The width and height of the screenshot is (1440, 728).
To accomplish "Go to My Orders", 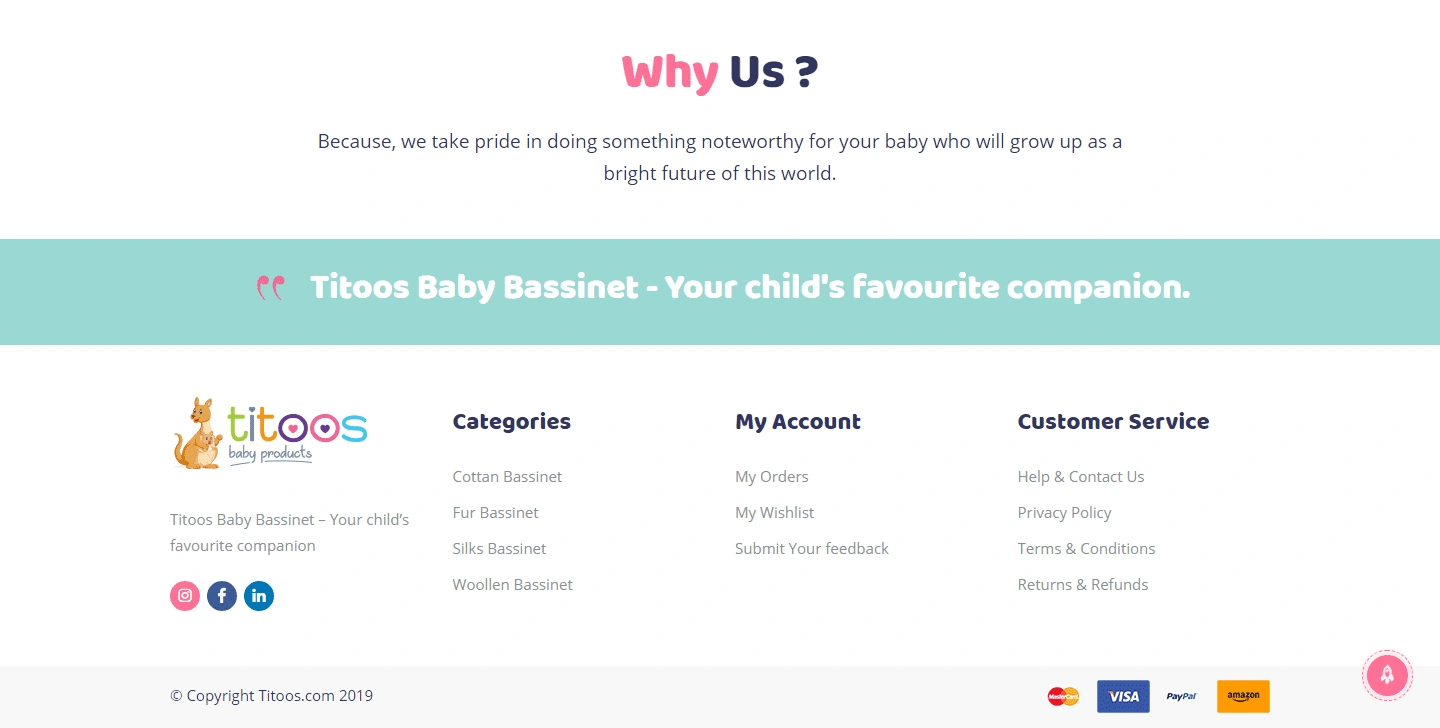I will click(771, 477).
